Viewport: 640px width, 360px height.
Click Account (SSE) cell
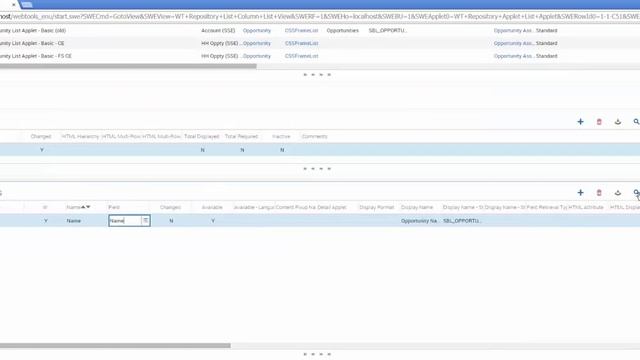click(x=218, y=31)
